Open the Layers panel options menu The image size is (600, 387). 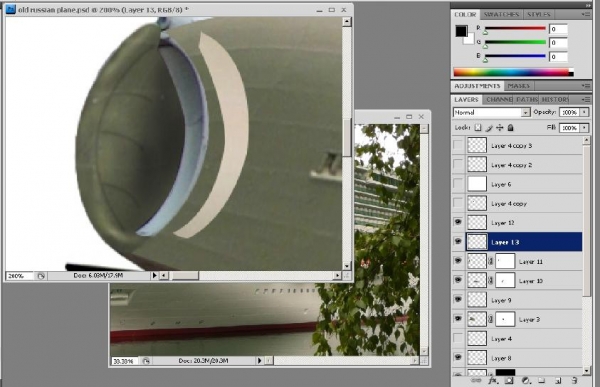[x=586, y=100]
